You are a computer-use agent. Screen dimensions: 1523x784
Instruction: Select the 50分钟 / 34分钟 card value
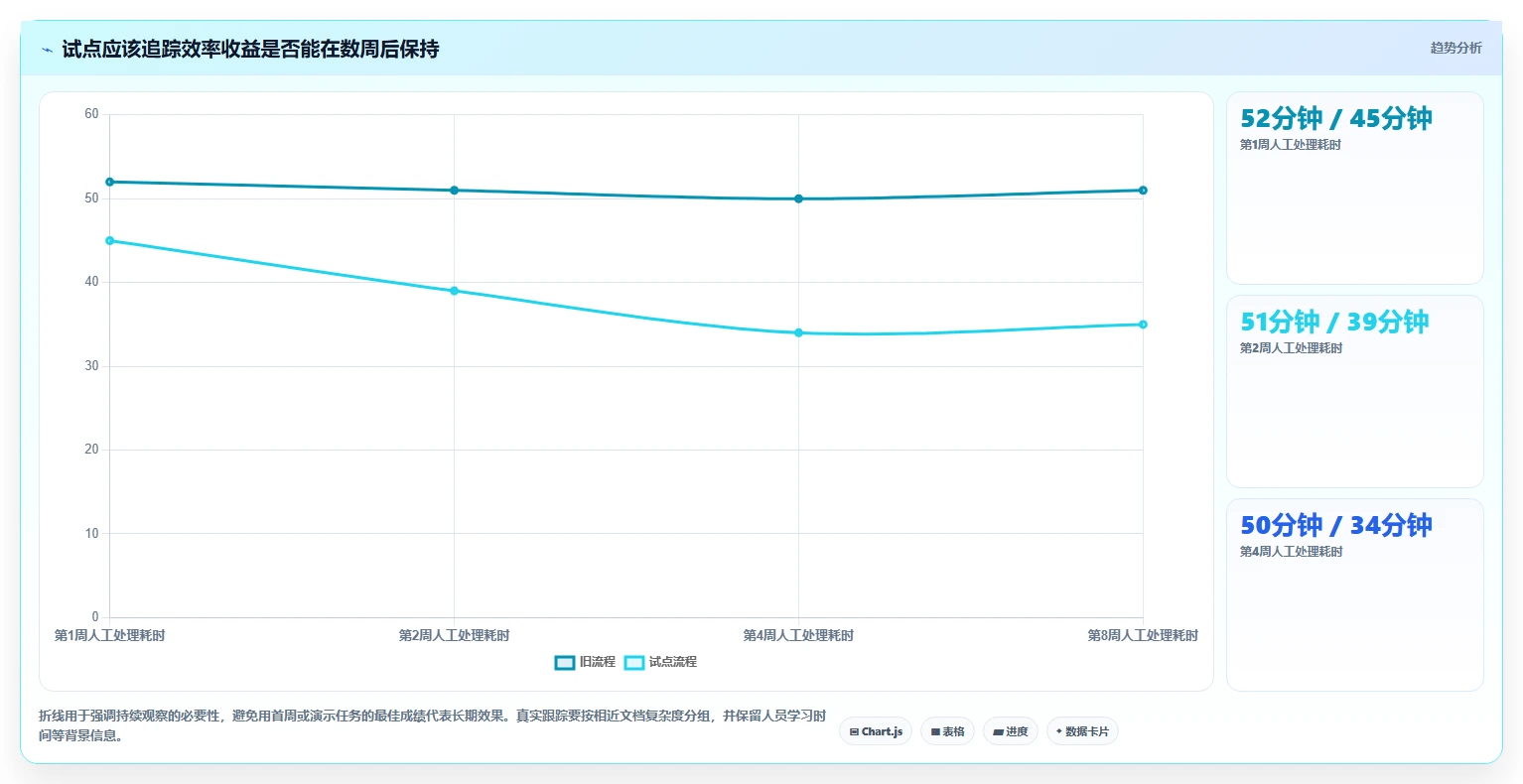1335,525
